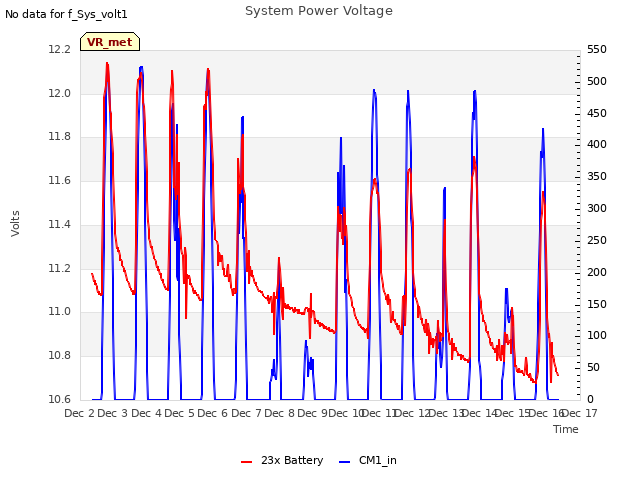Click the 10.6 left axis value
640x480 pixels.
coord(60,399)
